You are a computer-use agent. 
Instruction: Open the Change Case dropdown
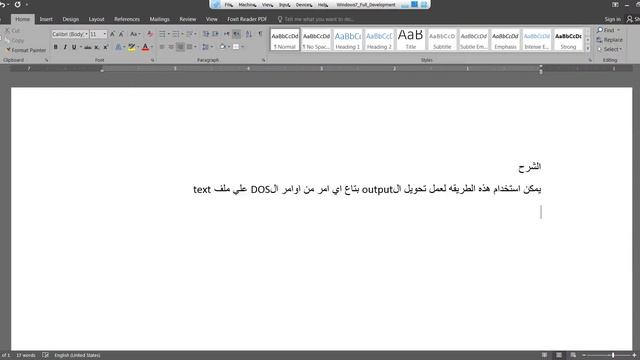pos(135,34)
